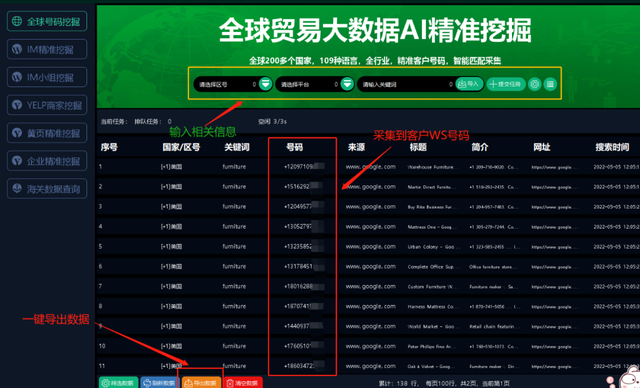The height and width of the screenshot is (388, 640).
Task: Select the phone number starting +1204957
Action: click(304, 206)
